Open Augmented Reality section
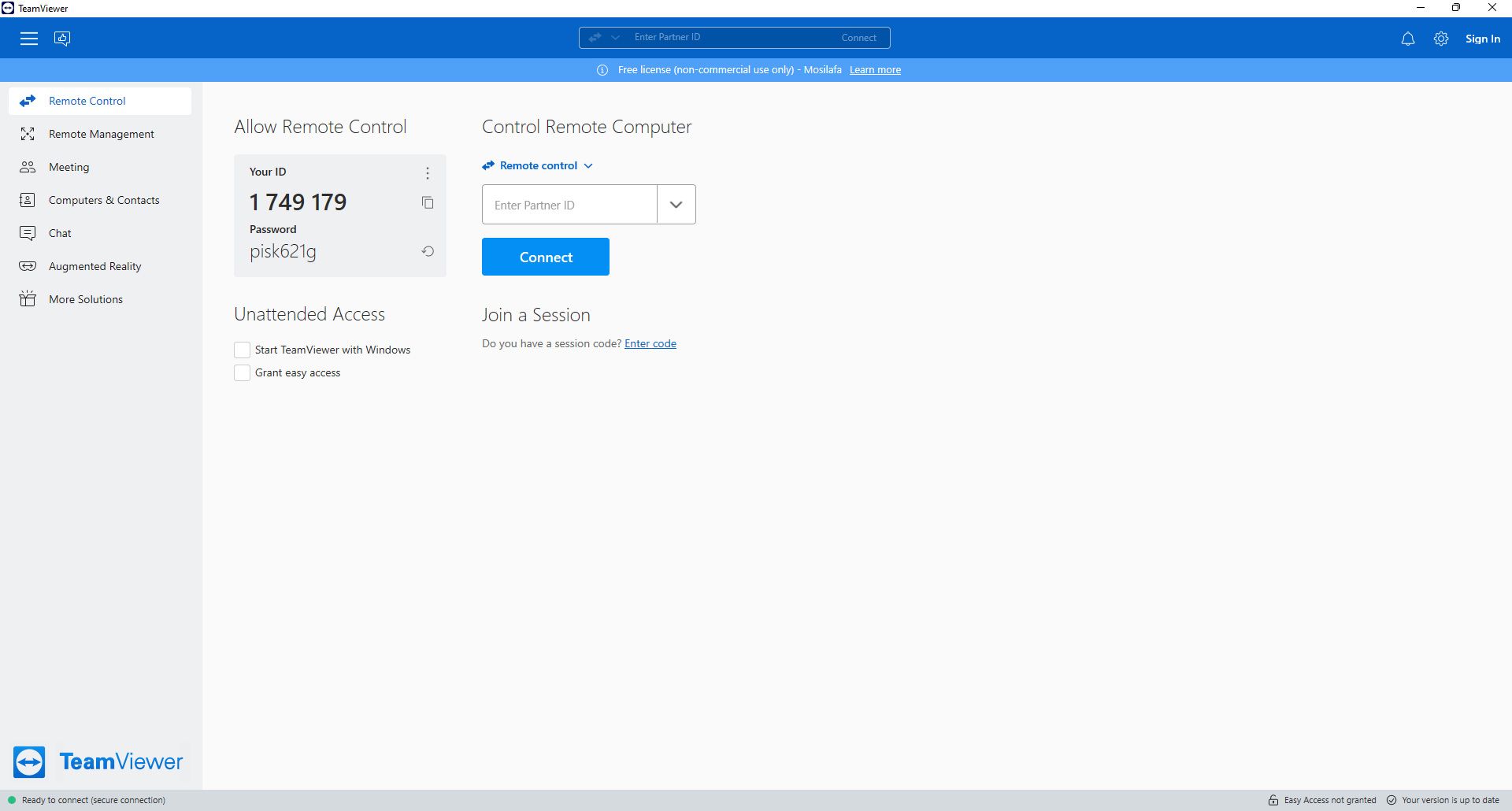Viewport: 1512px width, 811px height. click(x=100, y=266)
